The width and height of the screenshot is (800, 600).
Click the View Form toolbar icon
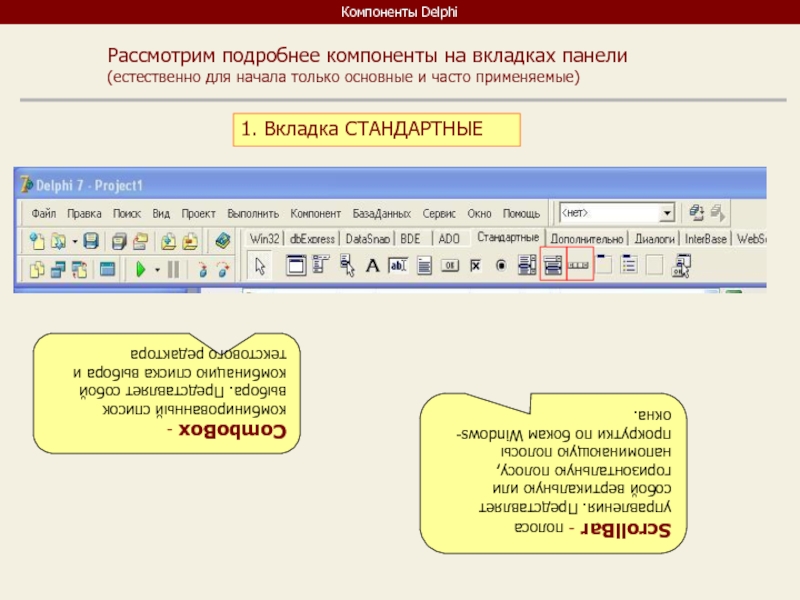(x=58, y=269)
